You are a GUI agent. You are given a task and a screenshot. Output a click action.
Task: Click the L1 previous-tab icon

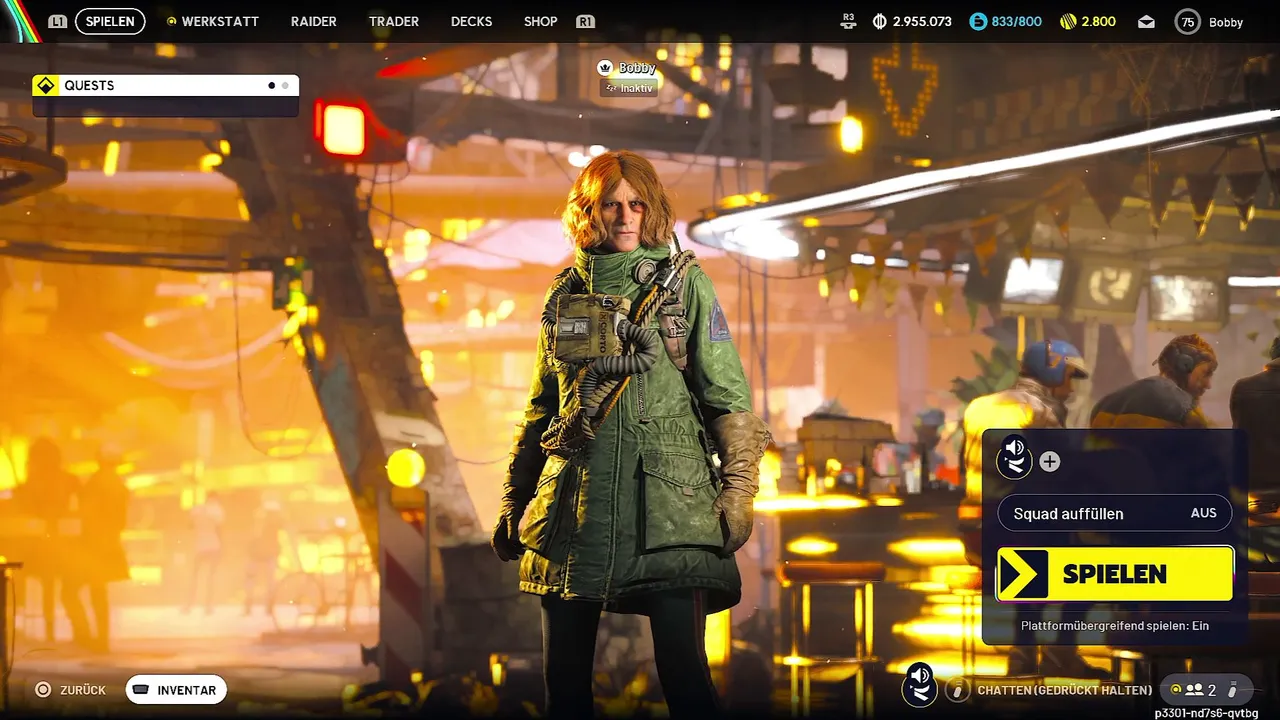(x=57, y=21)
